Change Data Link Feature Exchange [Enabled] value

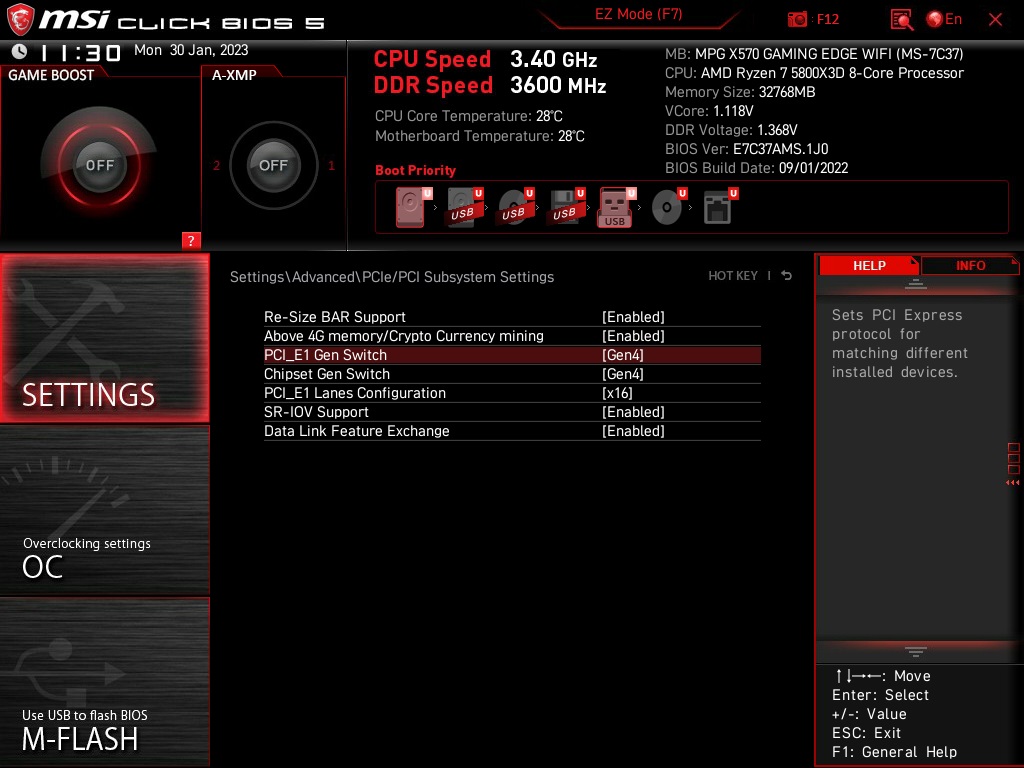pos(633,430)
